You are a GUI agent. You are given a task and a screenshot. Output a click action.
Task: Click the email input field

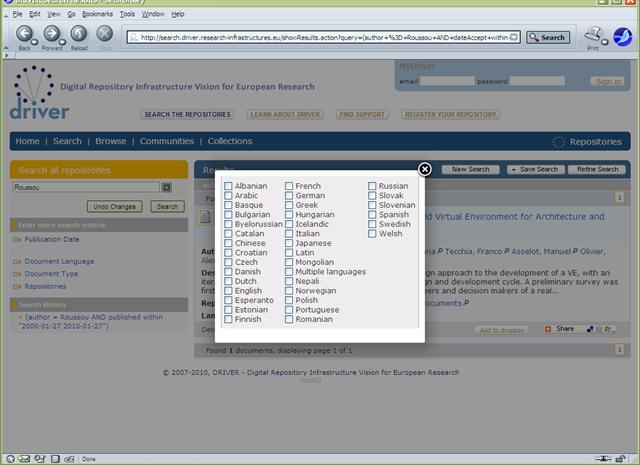click(447, 81)
